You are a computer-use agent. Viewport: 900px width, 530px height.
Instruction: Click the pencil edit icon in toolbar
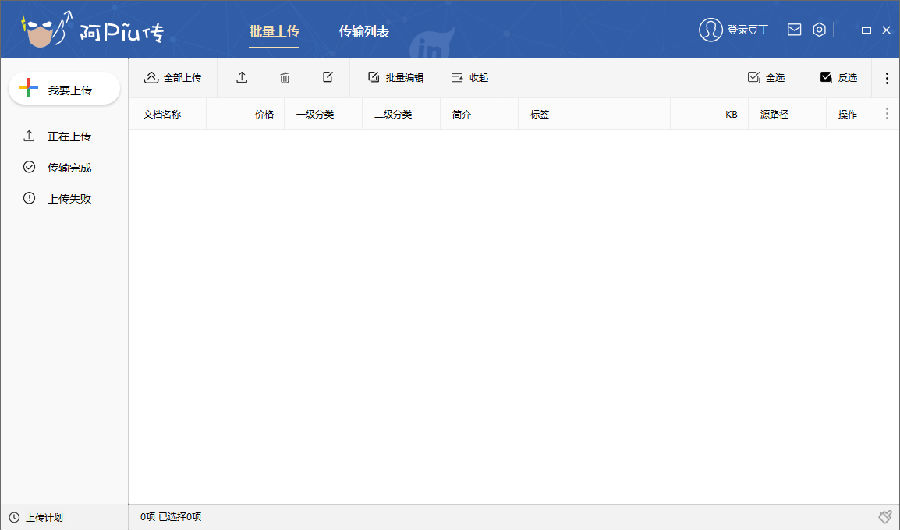click(328, 77)
